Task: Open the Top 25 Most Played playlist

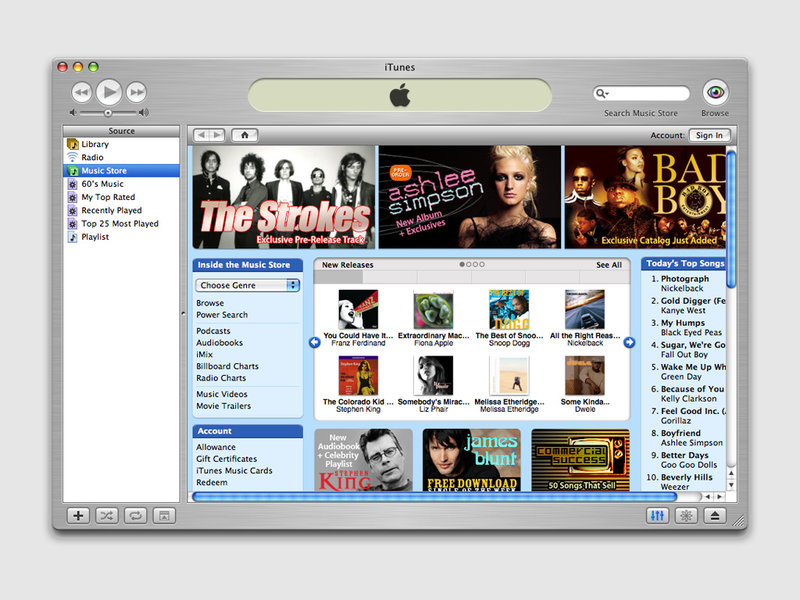Action: point(121,223)
